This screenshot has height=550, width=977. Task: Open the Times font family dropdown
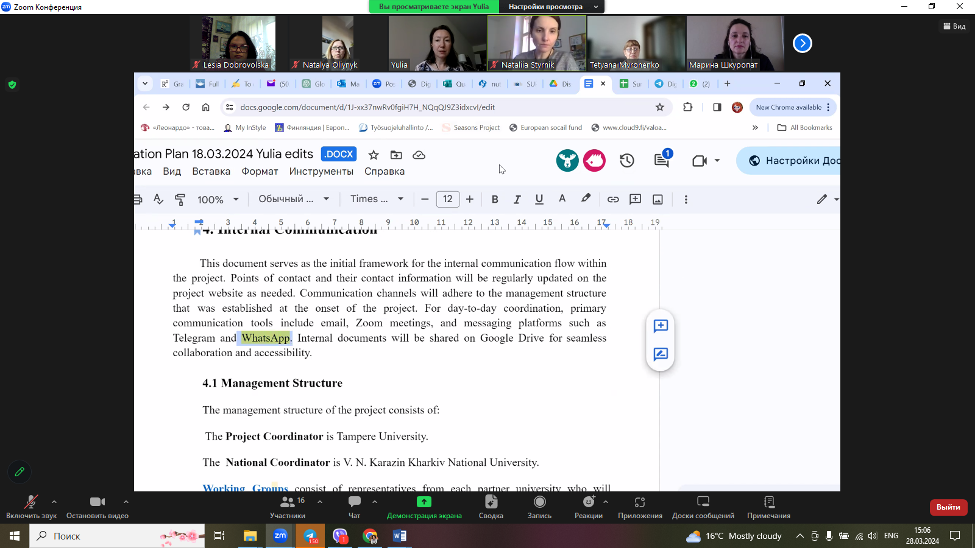point(376,199)
